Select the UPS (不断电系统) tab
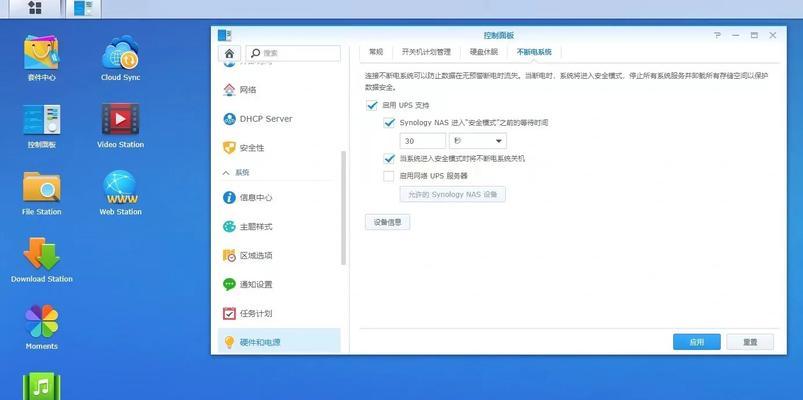This screenshot has height=400, width=803. [534, 52]
